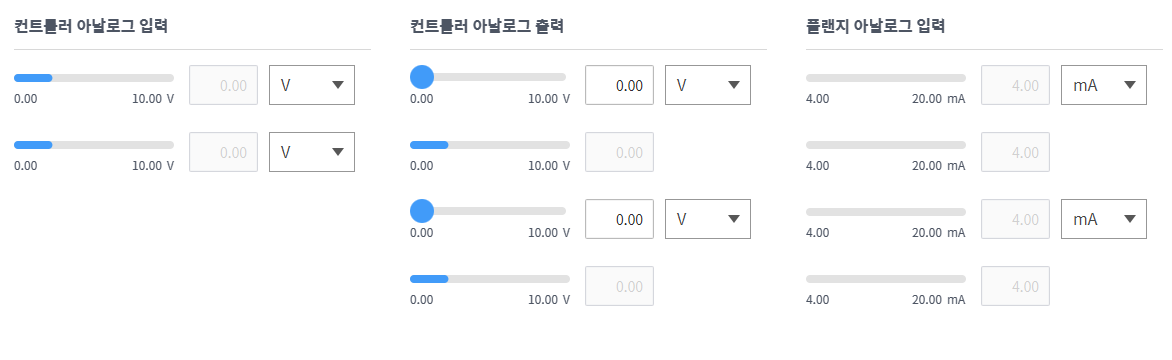The image size is (1172, 360).
Task: Click first slider bar in 컨트롤러 아날로그 입력
Action: coord(93,78)
